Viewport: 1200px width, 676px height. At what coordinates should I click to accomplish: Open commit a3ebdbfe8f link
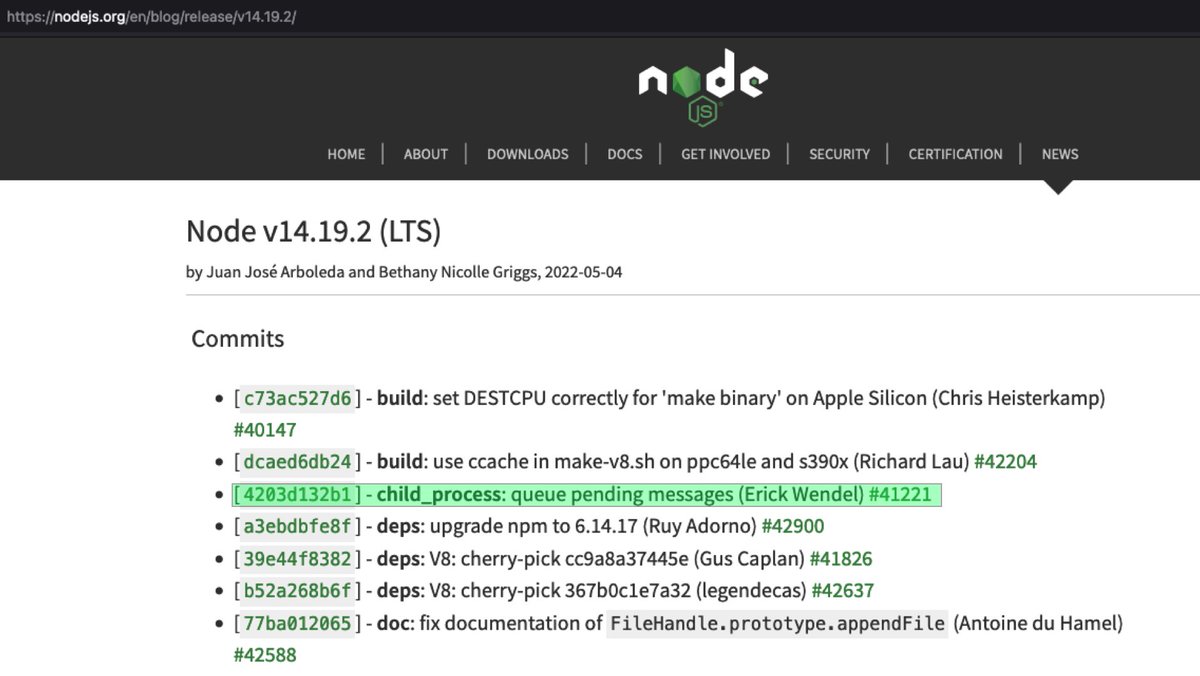[x=298, y=526]
